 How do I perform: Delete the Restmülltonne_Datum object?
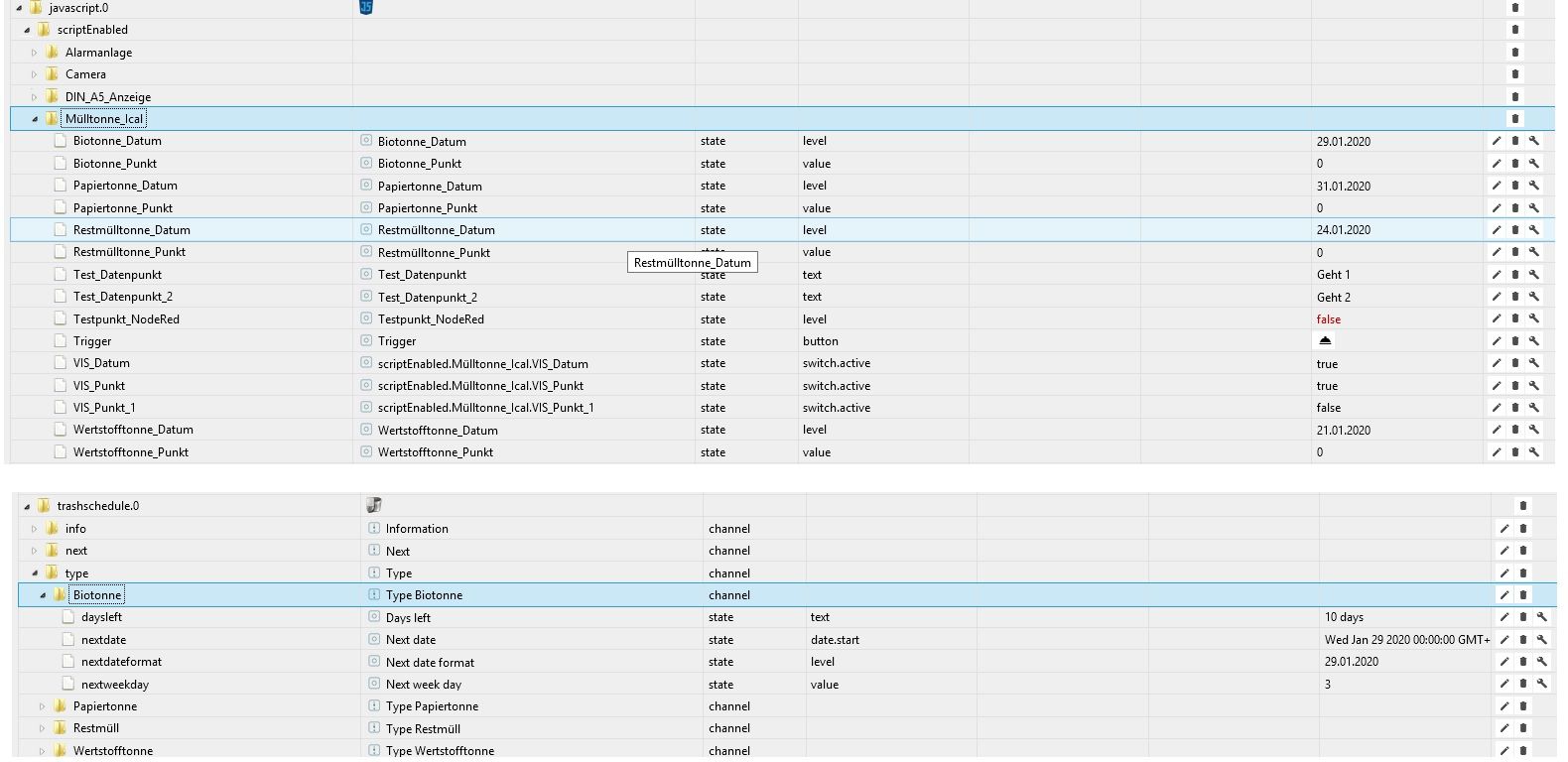coord(1515,229)
